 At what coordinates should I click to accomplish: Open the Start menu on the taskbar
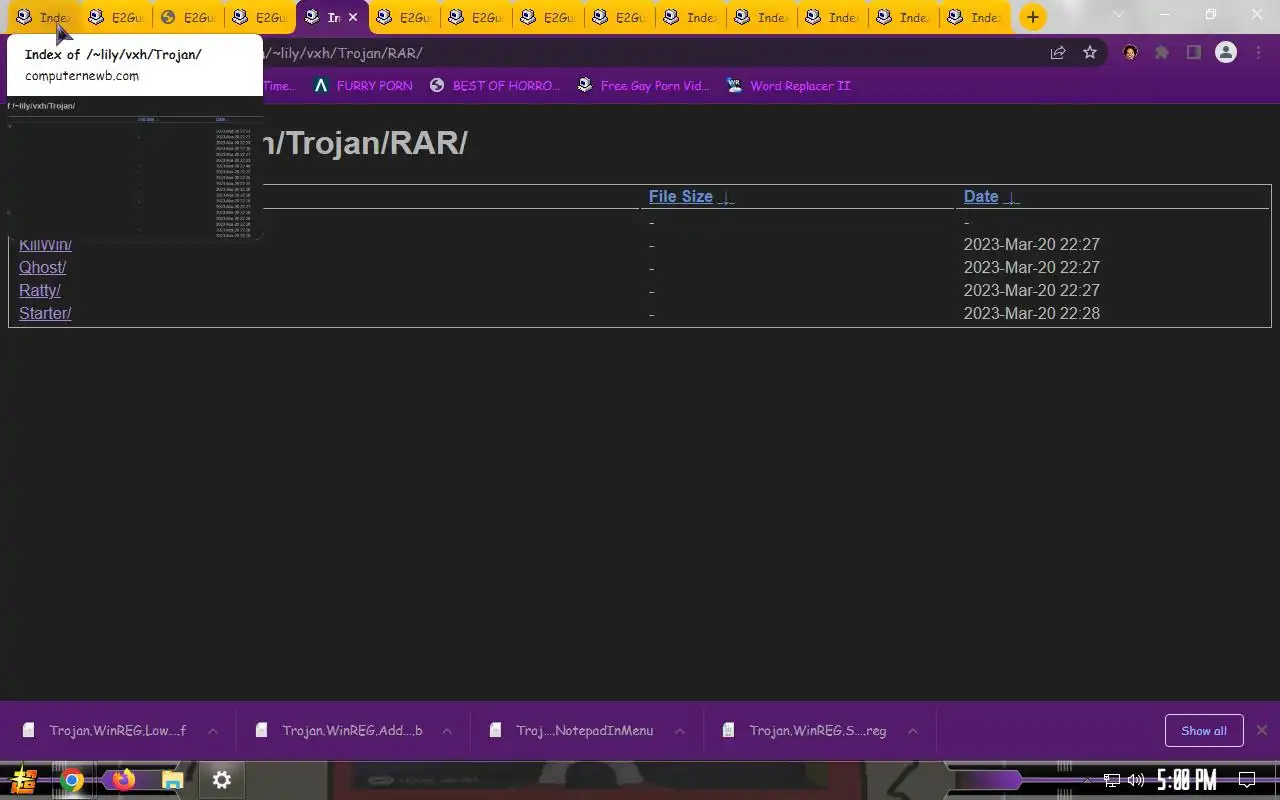[24, 780]
